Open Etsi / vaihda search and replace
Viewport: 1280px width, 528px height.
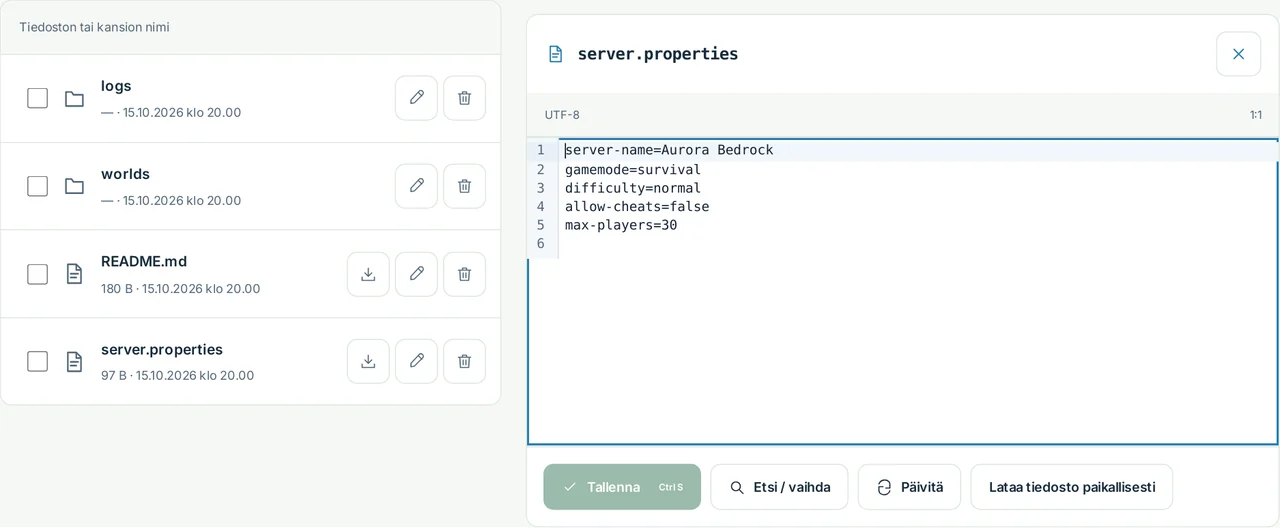click(x=779, y=487)
